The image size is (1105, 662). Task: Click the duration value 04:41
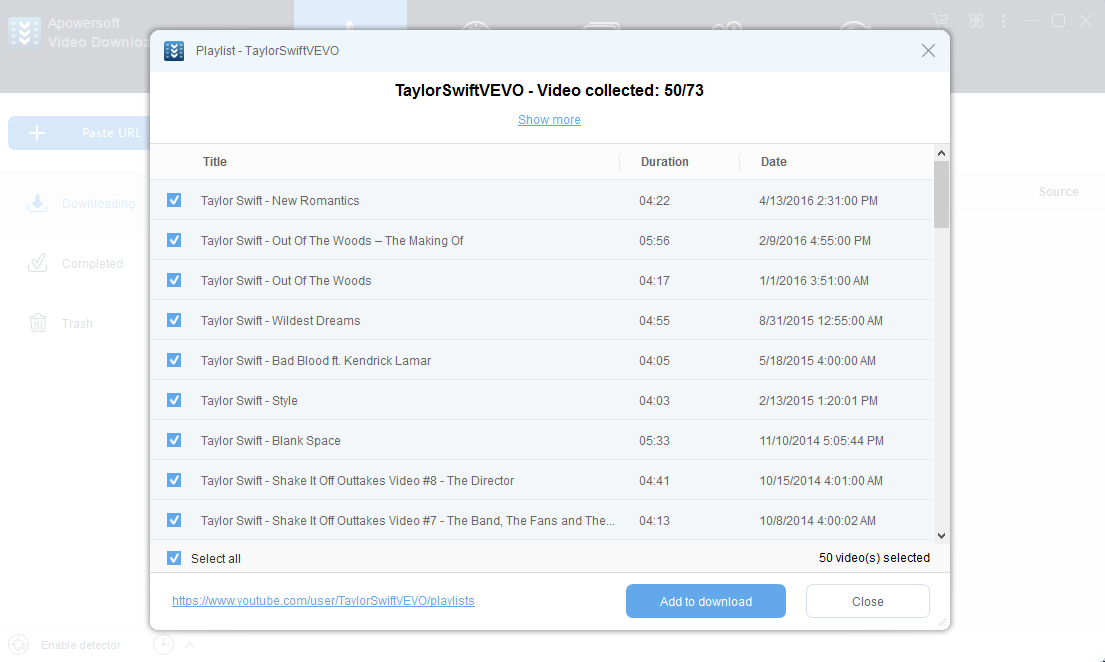pyautogui.click(x=655, y=481)
